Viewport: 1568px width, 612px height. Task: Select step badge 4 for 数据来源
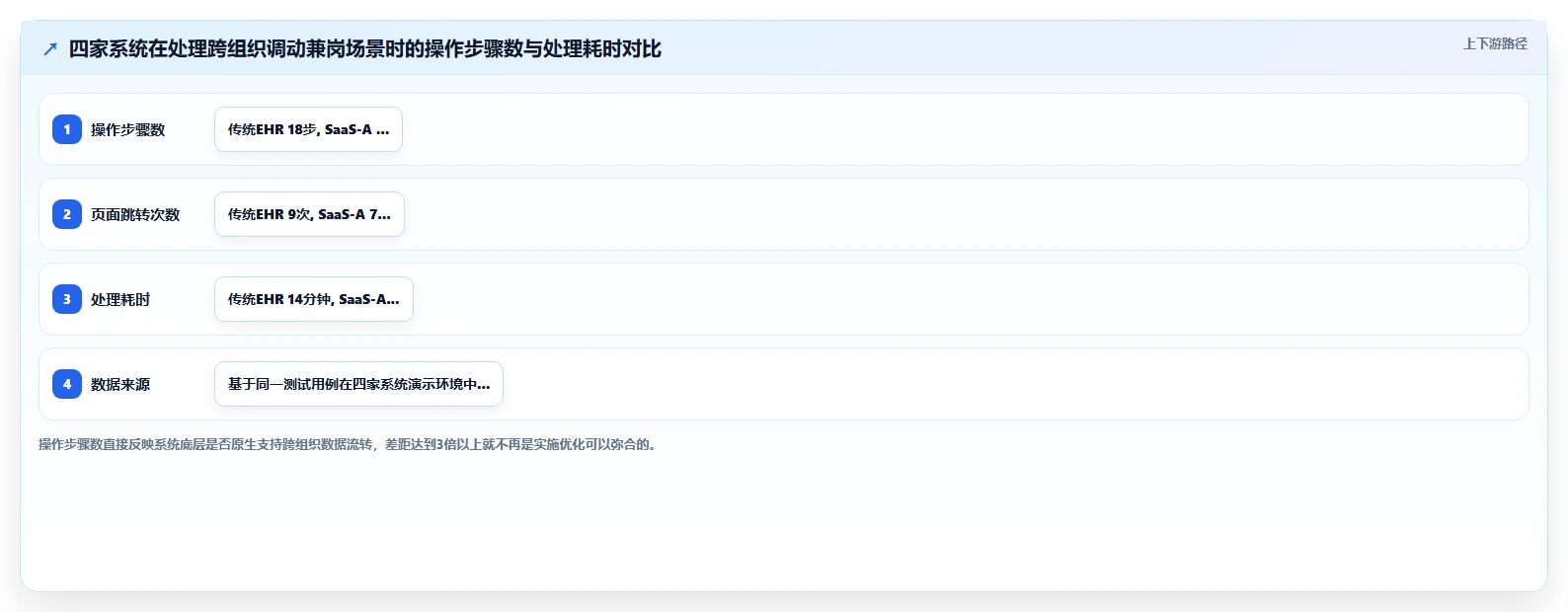click(x=67, y=384)
